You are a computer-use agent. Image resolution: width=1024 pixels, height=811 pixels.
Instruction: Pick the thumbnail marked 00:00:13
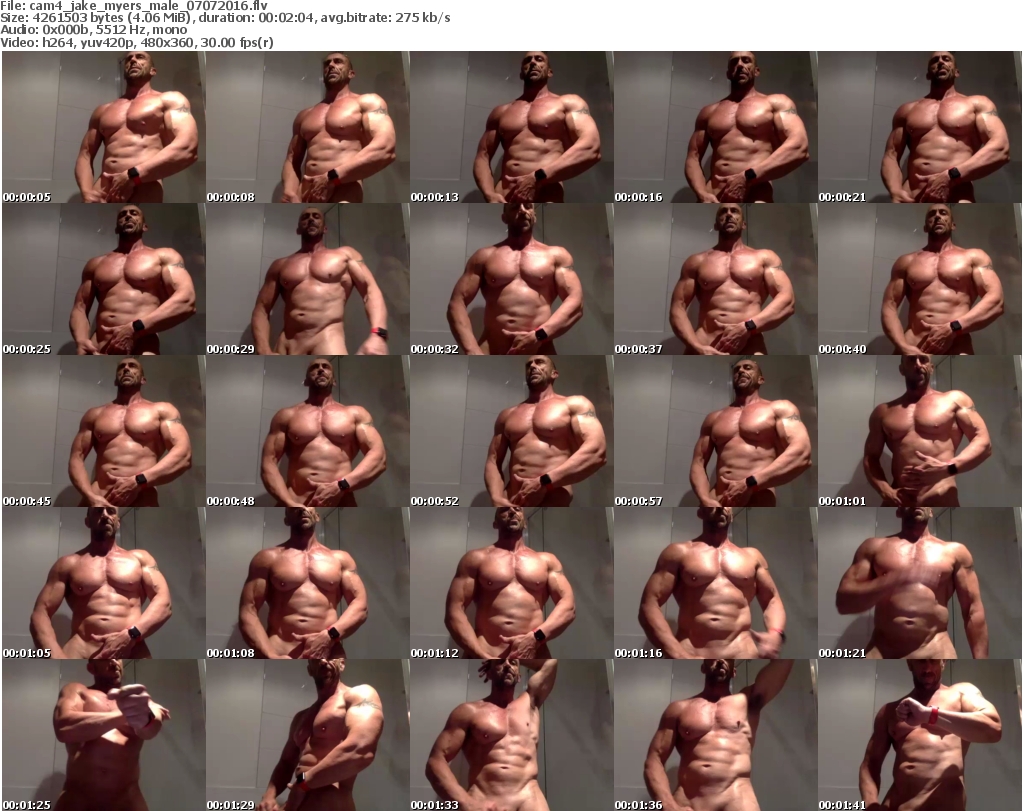(511, 127)
